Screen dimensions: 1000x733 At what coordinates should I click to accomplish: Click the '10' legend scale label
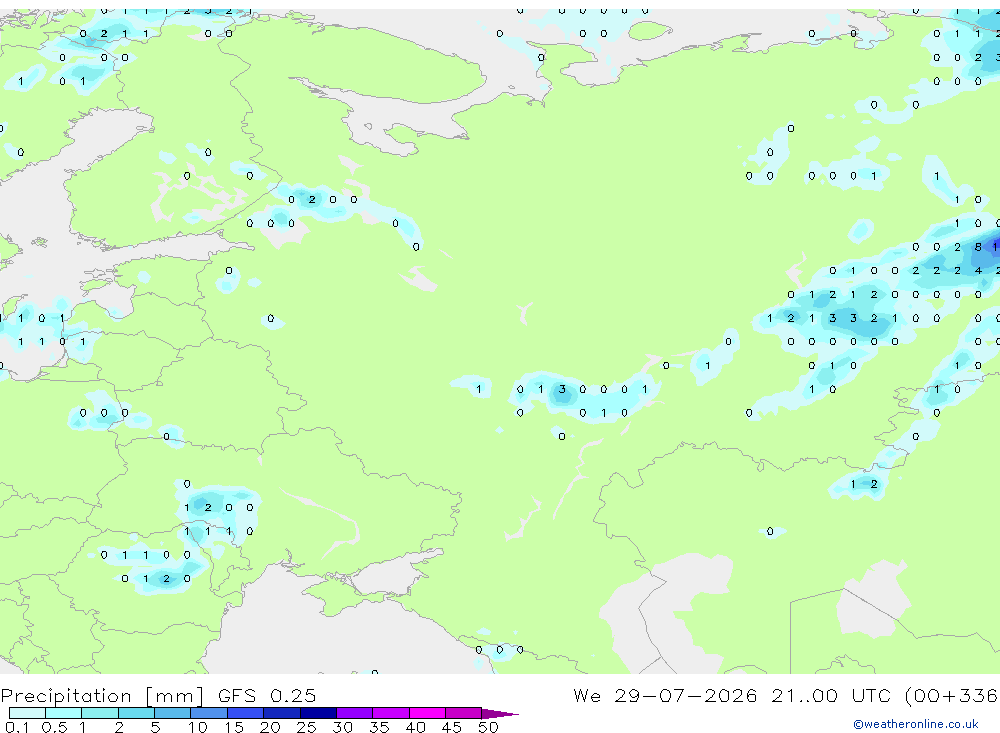[x=198, y=727]
